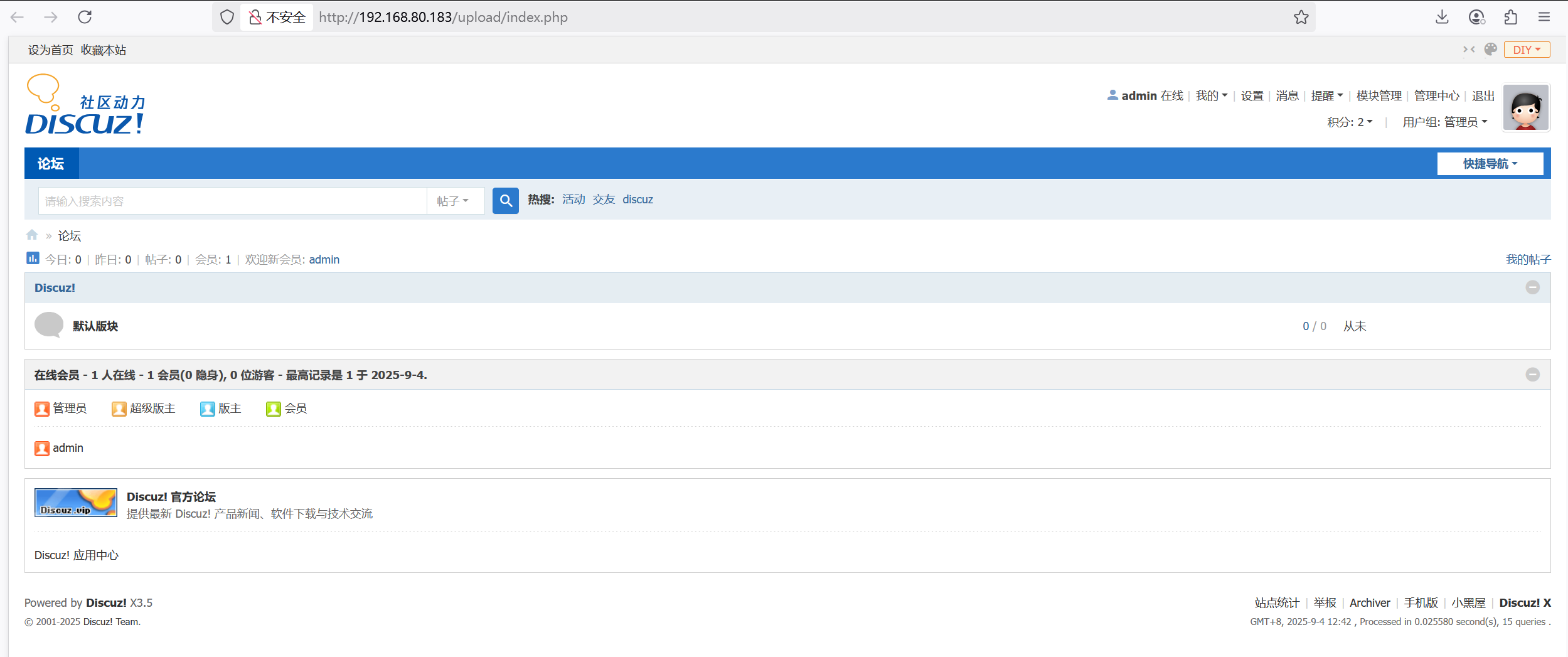This screenshot has height=657, width=1568.
Task: Switch page width using the arrows icon
Action: point(1469,50)
